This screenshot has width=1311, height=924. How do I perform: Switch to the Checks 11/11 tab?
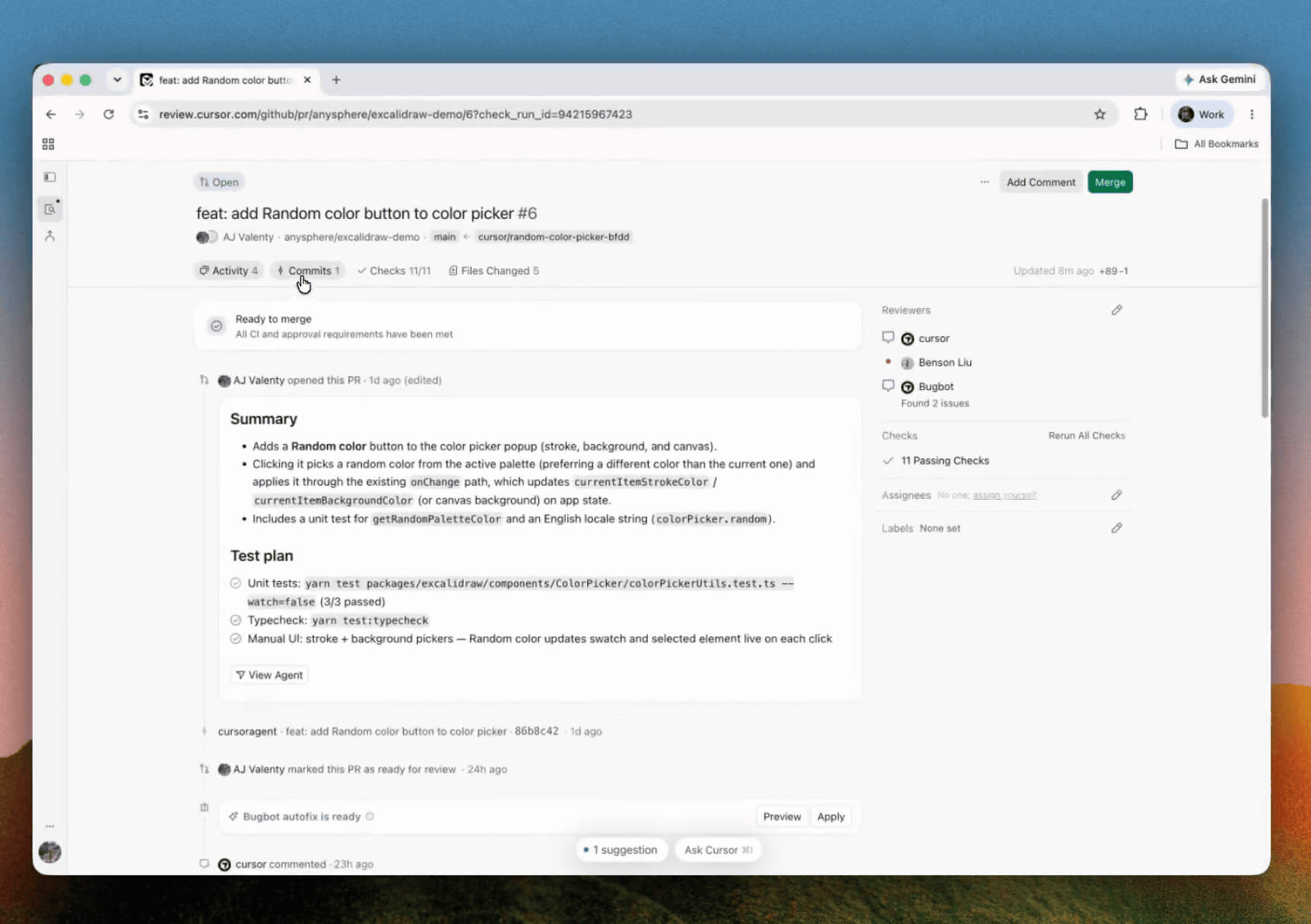point(394,271)
